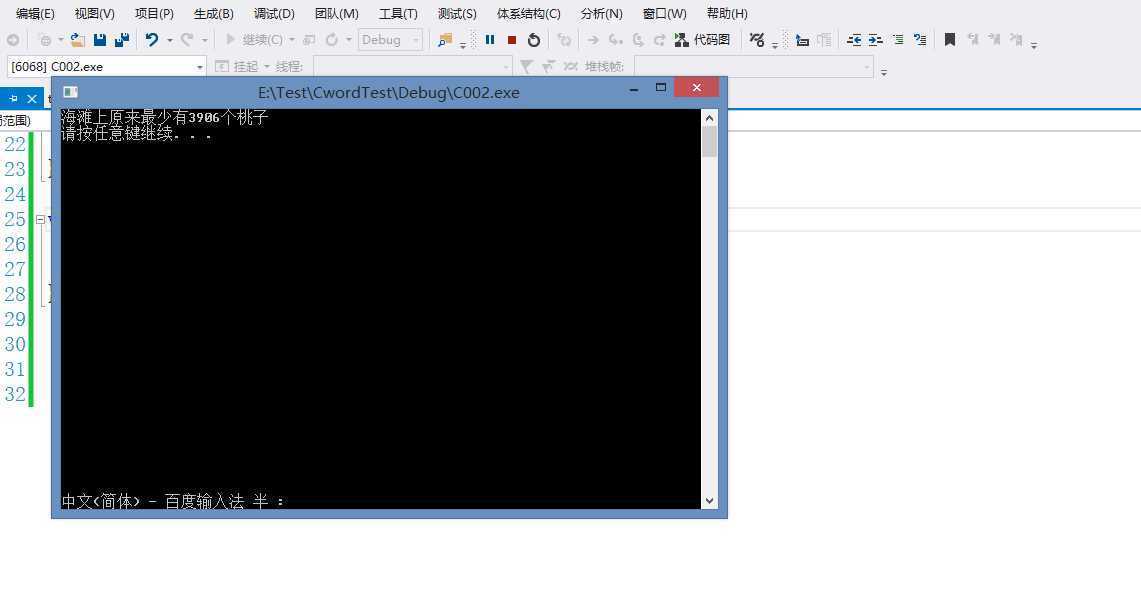Restart debugging with the circular arrow

click(533, 40)
